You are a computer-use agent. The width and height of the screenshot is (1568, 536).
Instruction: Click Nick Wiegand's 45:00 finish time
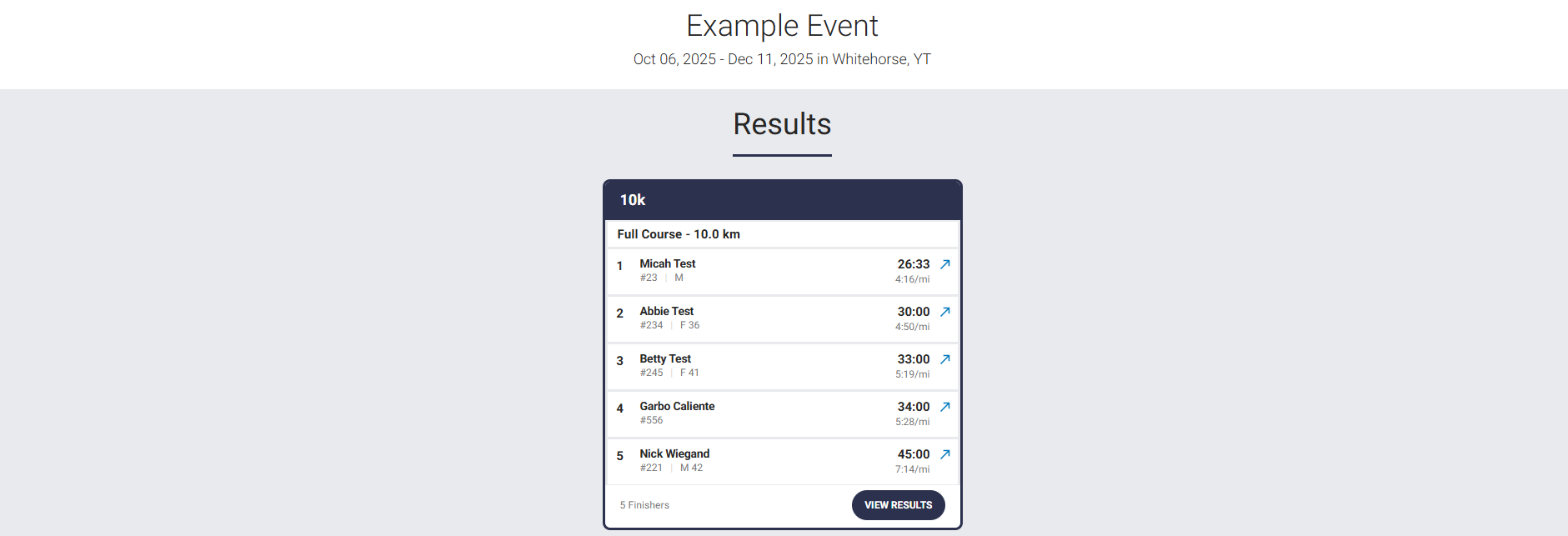(x=913, y=454)
